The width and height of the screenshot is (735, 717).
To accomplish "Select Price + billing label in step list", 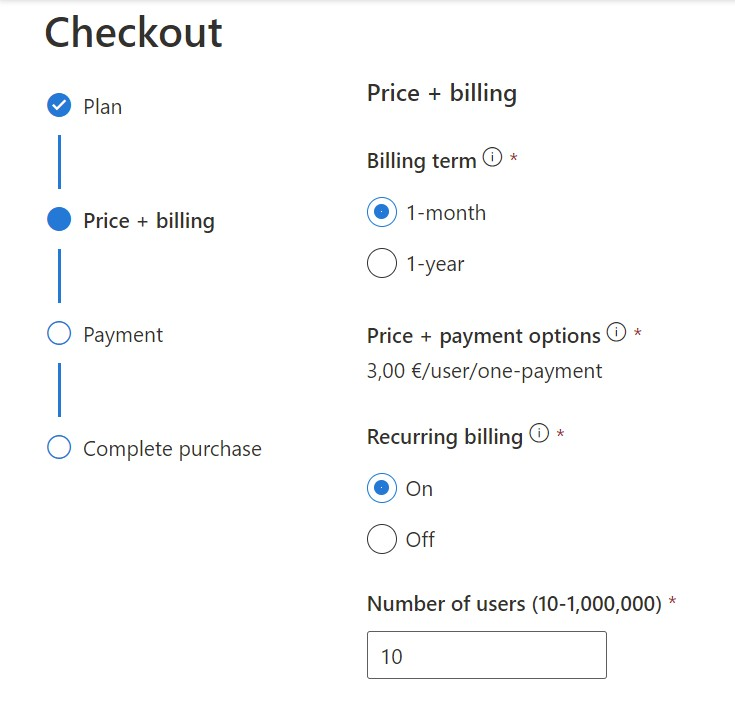I will 149,221.
